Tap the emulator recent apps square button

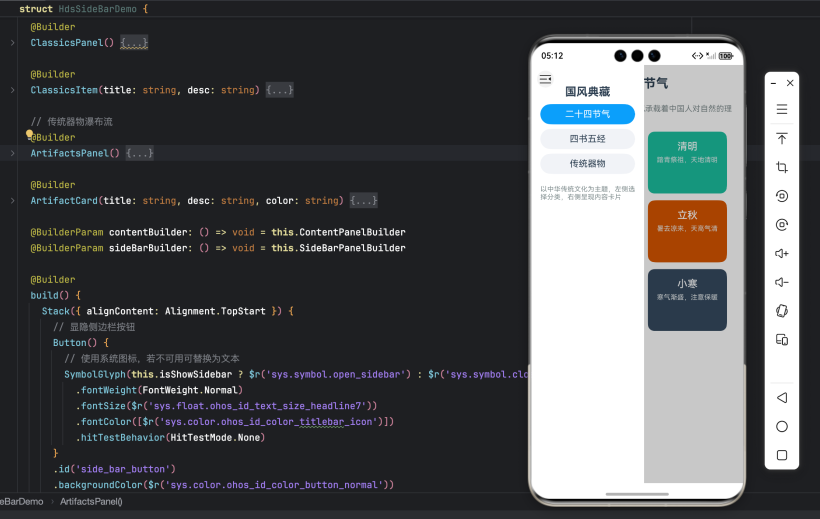click(782, 455)
